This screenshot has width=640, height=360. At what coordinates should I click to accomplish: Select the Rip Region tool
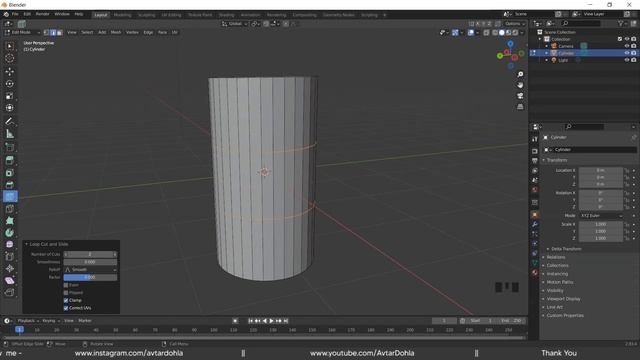(9, 292)
